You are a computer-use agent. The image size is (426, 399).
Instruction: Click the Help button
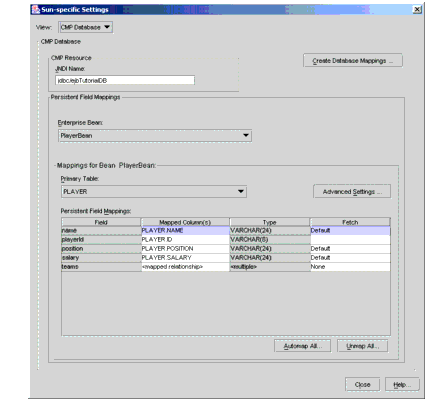coord(402,384)
